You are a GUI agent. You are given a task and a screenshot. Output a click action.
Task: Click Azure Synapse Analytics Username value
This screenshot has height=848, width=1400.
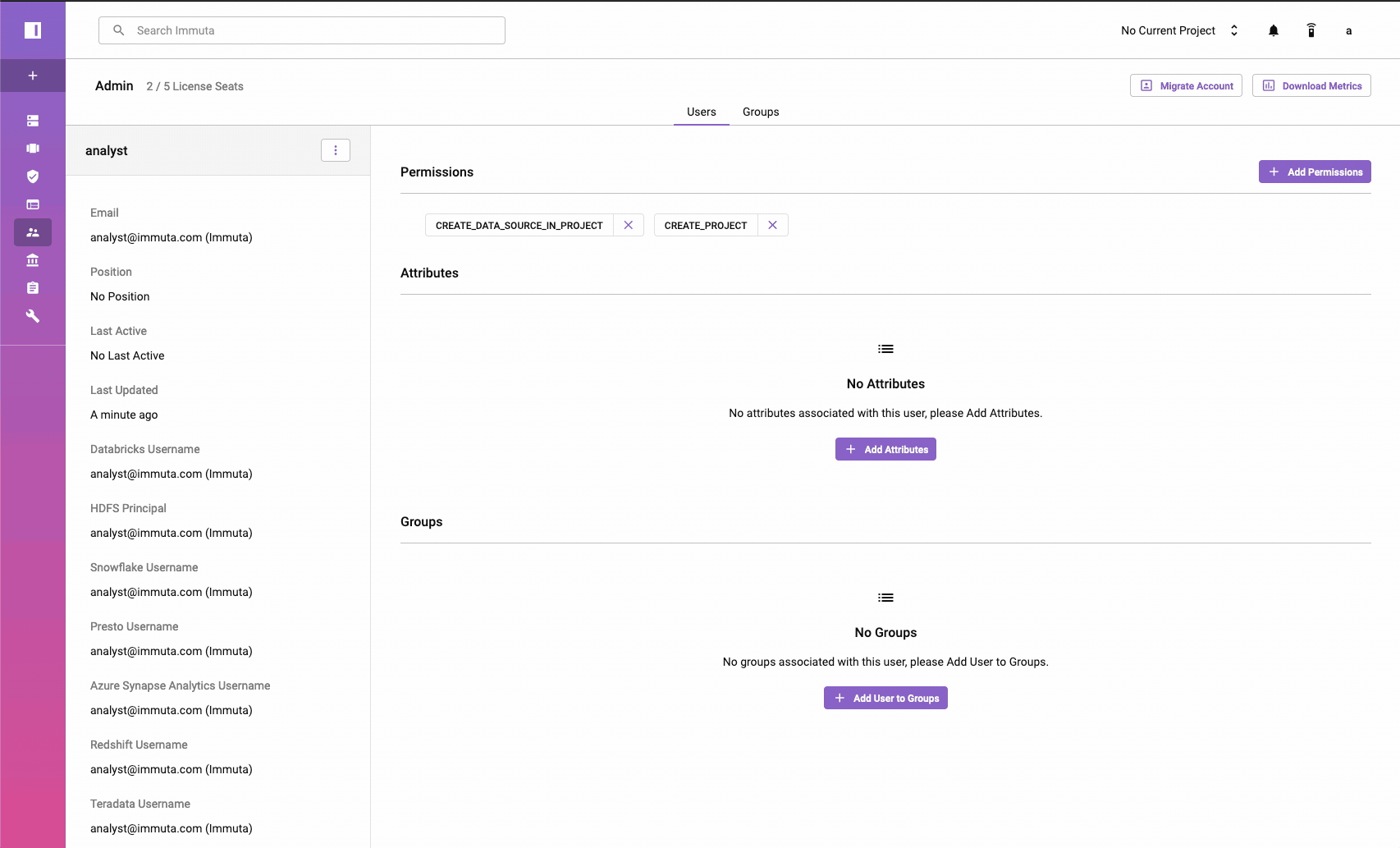pyautogui.click(x=172, y=710)
